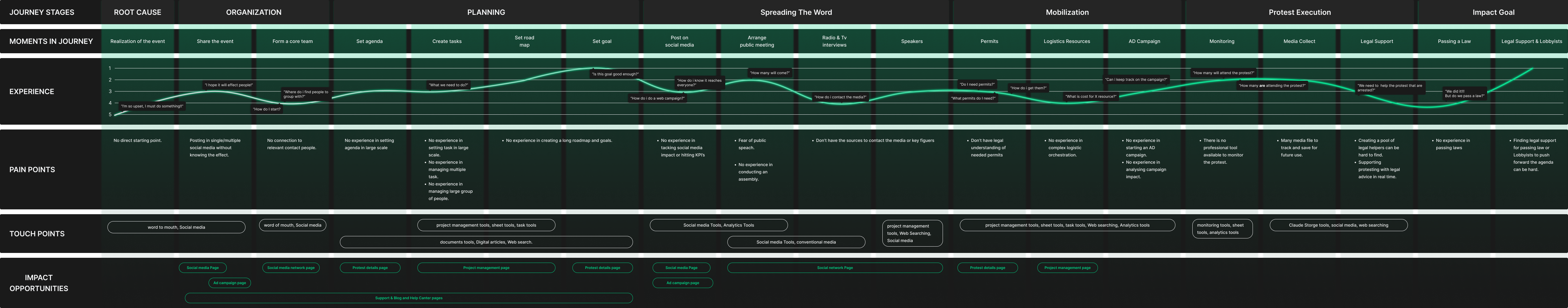Click the Post on social media moment
This screenshot has width=1568, height=308.
[x=679, y=41]
